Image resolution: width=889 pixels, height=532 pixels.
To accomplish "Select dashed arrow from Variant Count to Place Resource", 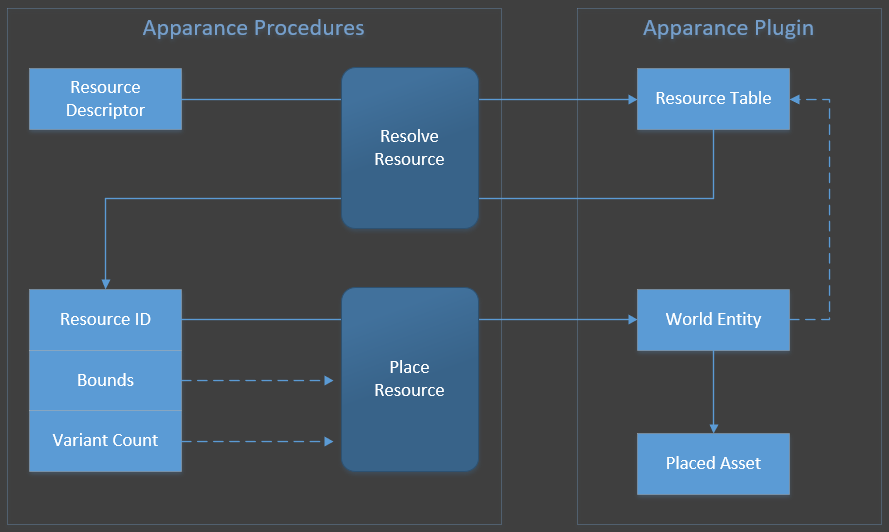I will (x=258, y=441).
